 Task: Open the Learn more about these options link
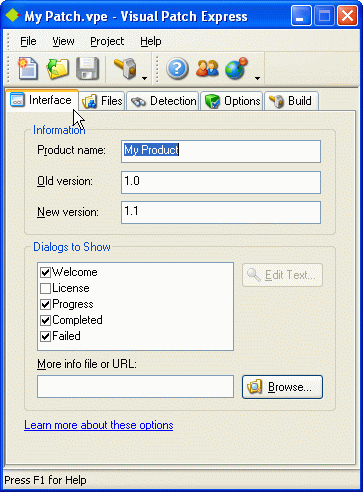tap(99, 425)
